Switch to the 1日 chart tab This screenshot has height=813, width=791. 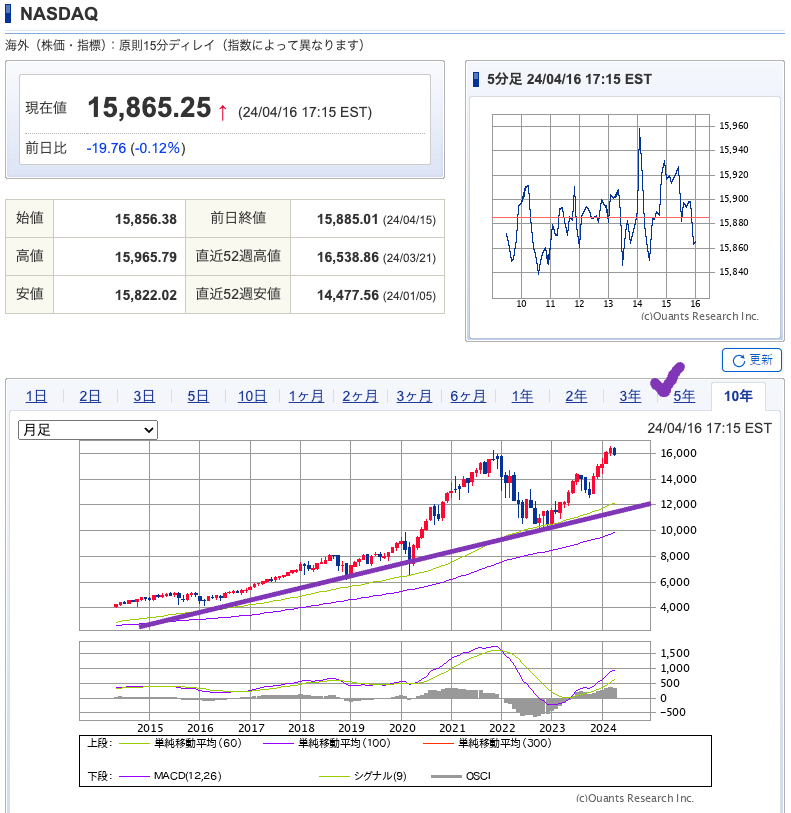click(36, 396)
